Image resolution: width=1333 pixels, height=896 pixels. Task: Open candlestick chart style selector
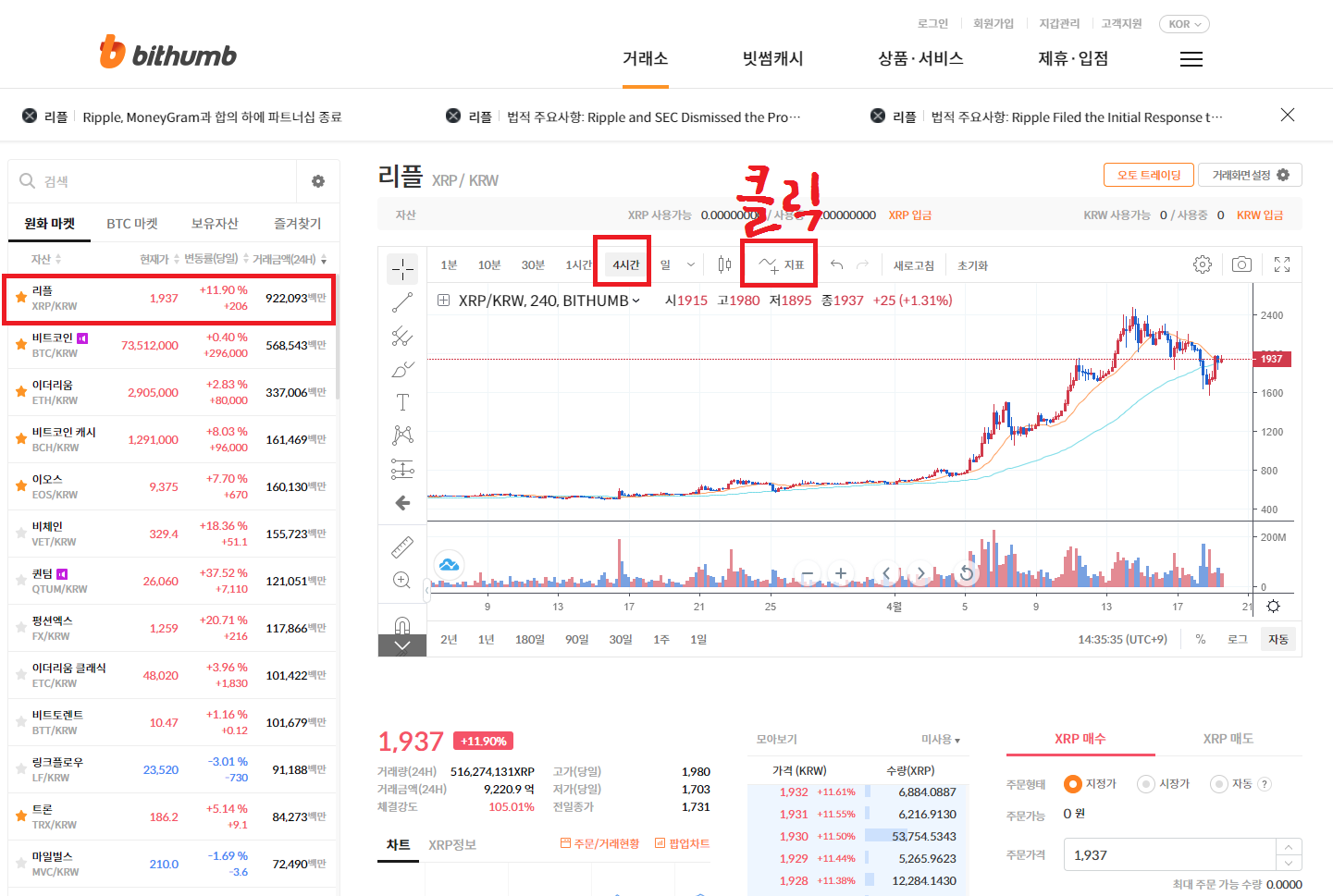724,265
